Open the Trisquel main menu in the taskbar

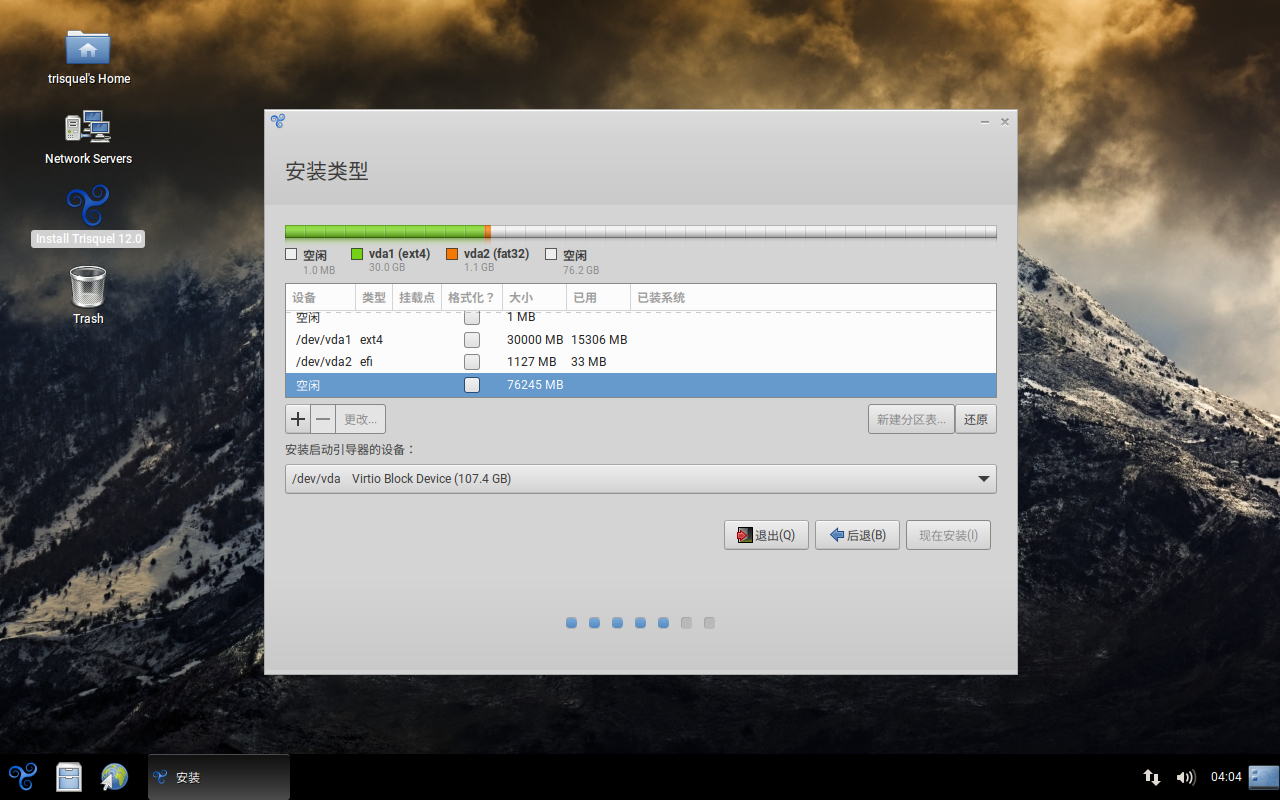point(23,777)
